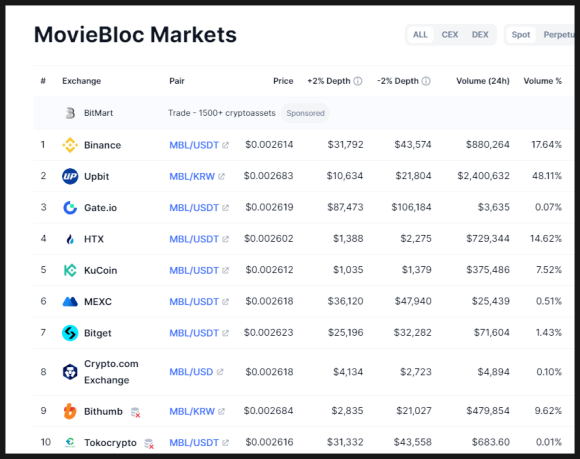Click the Binance exchange logo

(70, 145)
